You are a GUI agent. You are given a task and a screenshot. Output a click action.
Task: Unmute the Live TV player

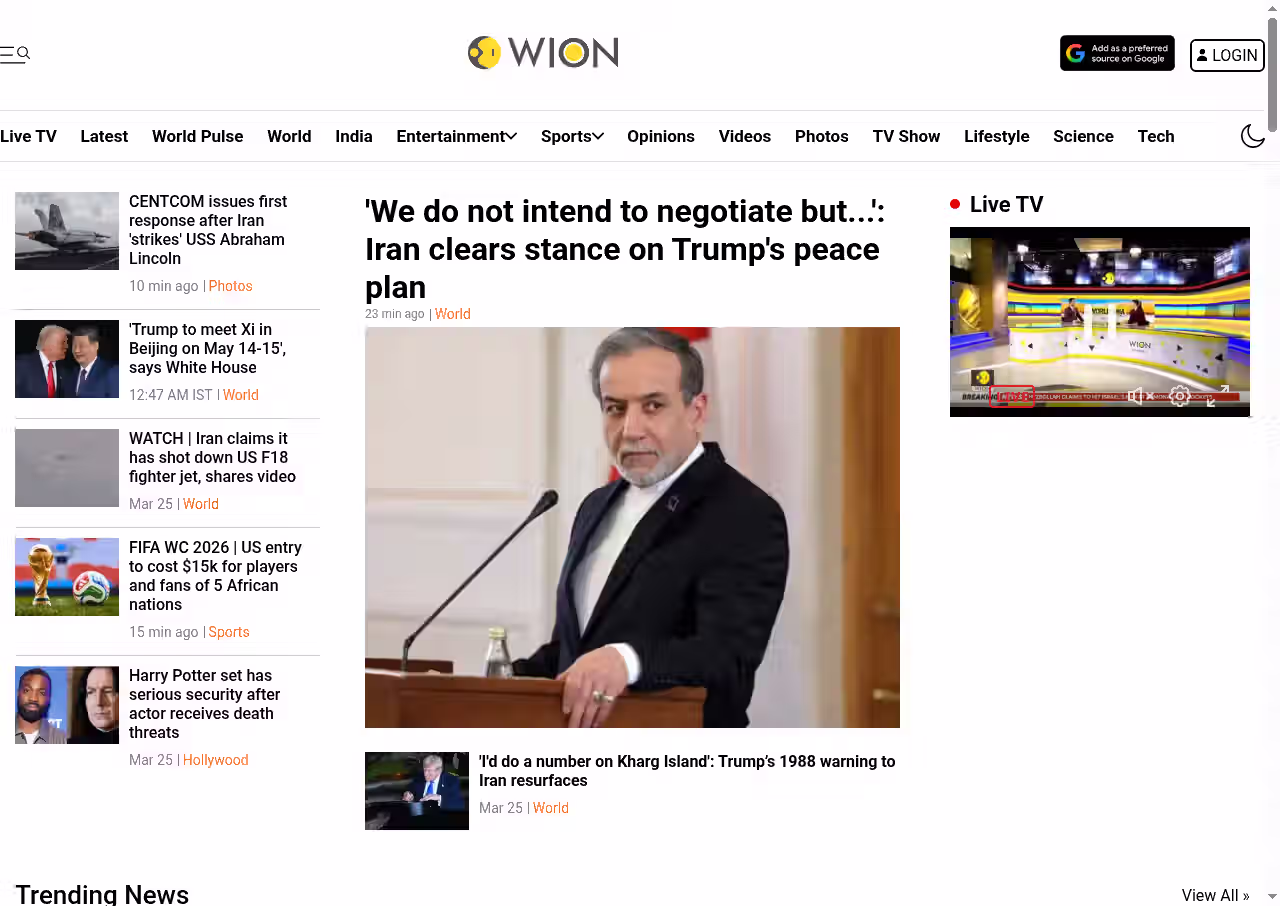pyautogui.click(x=1138, y=396)
